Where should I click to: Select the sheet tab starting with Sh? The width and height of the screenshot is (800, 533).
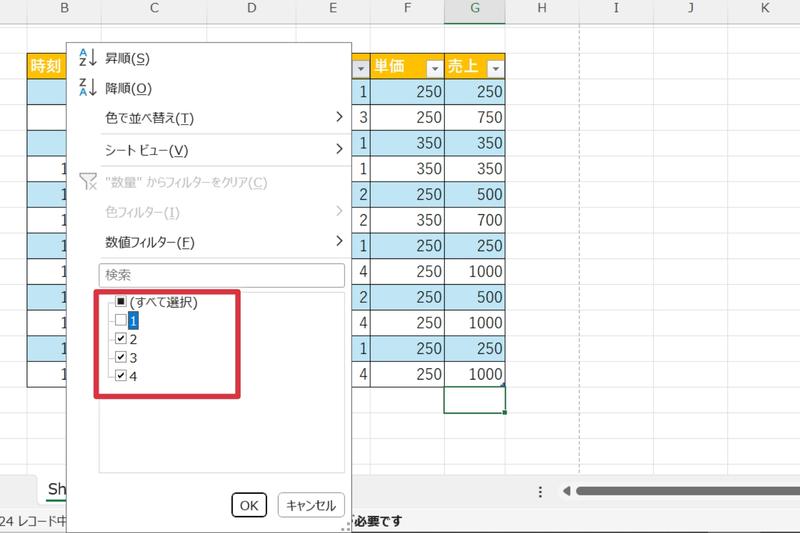[56, 489]
